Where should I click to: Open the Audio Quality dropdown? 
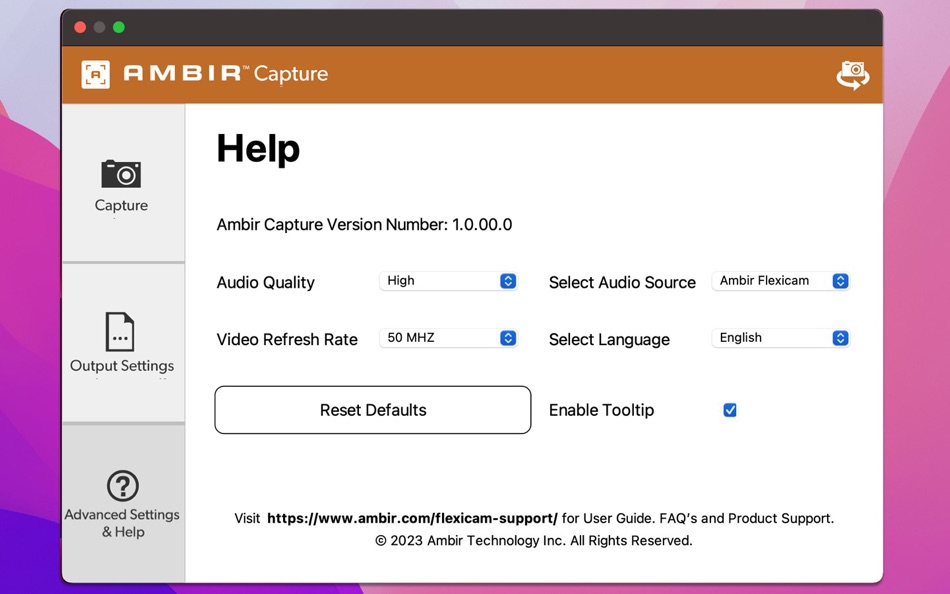tap(448, 281)
